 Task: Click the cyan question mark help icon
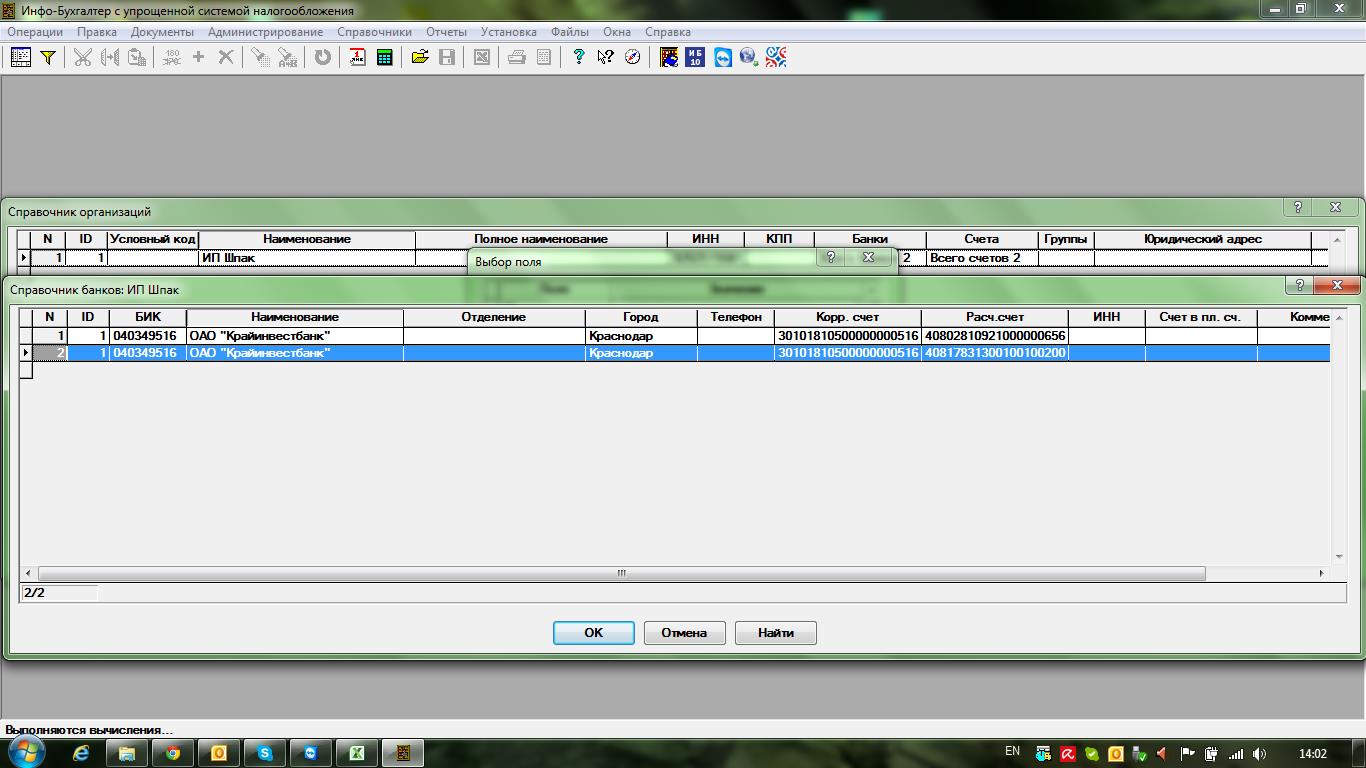point(578,57)
